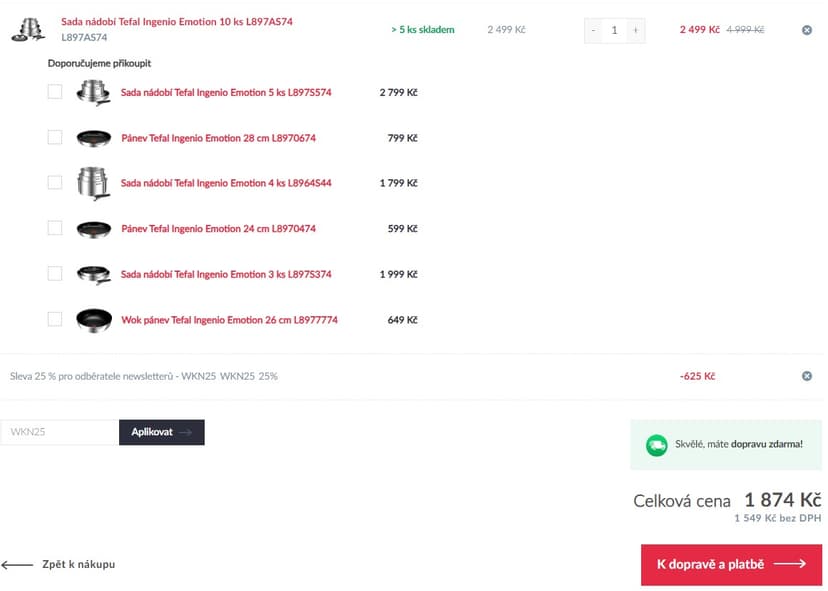Check the Pánev Tefal 28 cm L8970674 box
The height and width of the screenshot is (591, 828).
coord(55,137)
